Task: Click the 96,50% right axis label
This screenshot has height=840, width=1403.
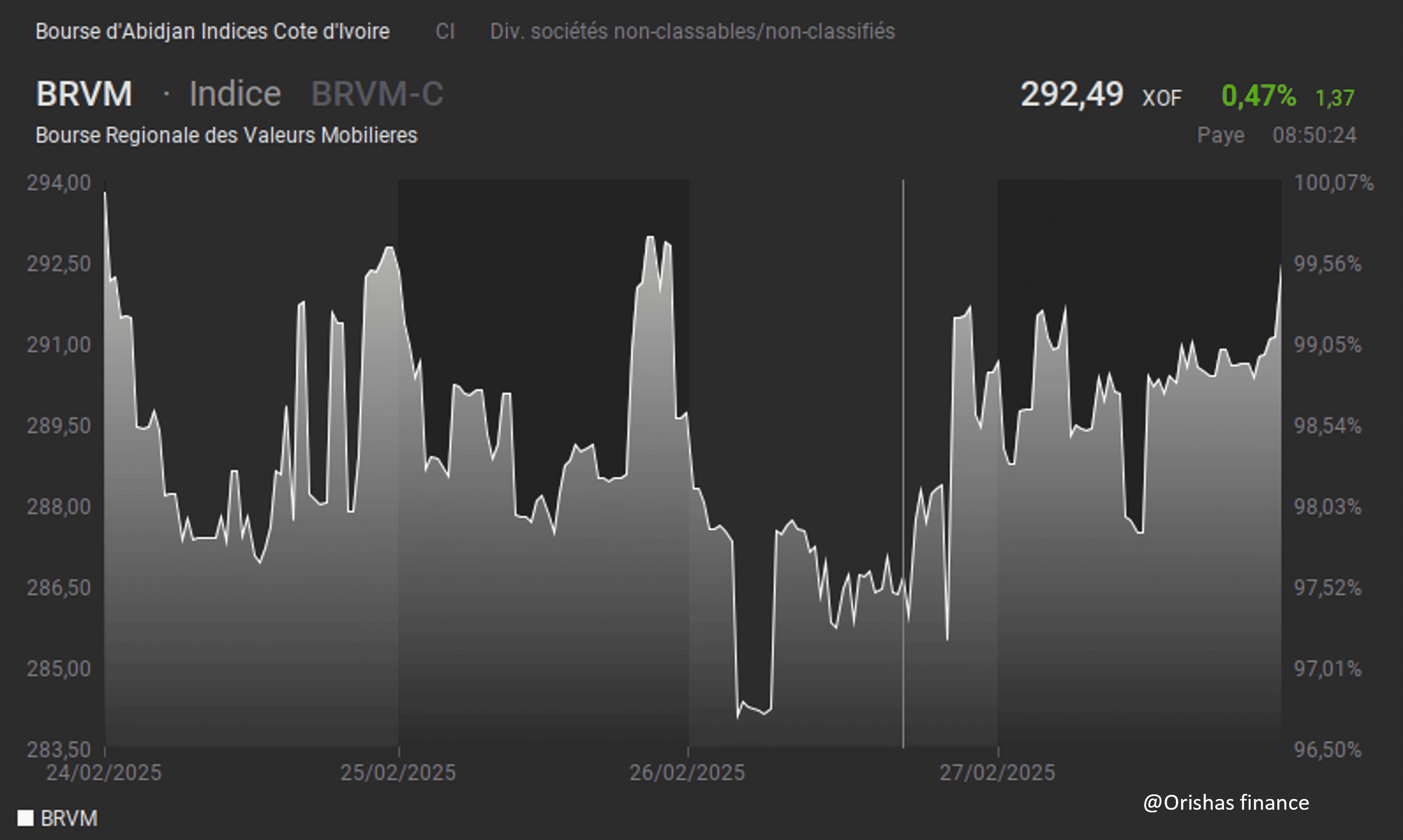Action: (x=1328, y=749)
